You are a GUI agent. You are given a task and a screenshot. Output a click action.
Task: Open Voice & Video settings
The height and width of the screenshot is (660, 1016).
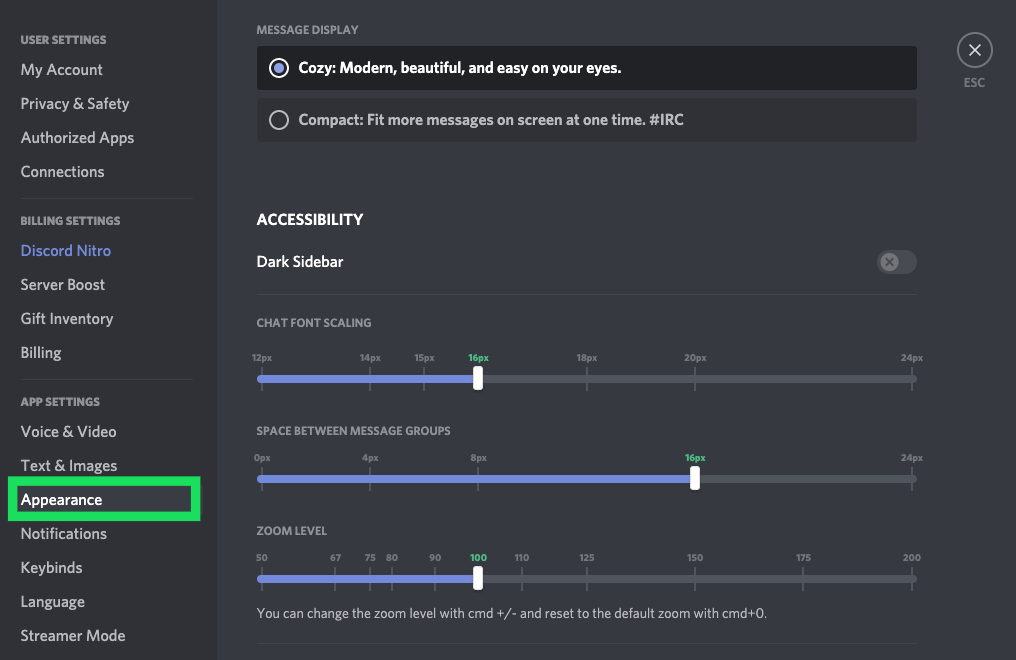tap(68, 432)
